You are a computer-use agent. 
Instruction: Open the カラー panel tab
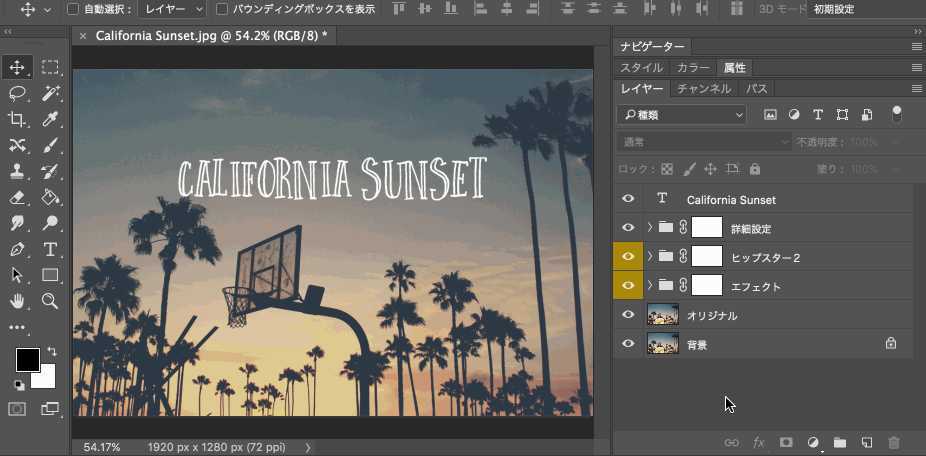pyautogui.click(x=693, y=68)
